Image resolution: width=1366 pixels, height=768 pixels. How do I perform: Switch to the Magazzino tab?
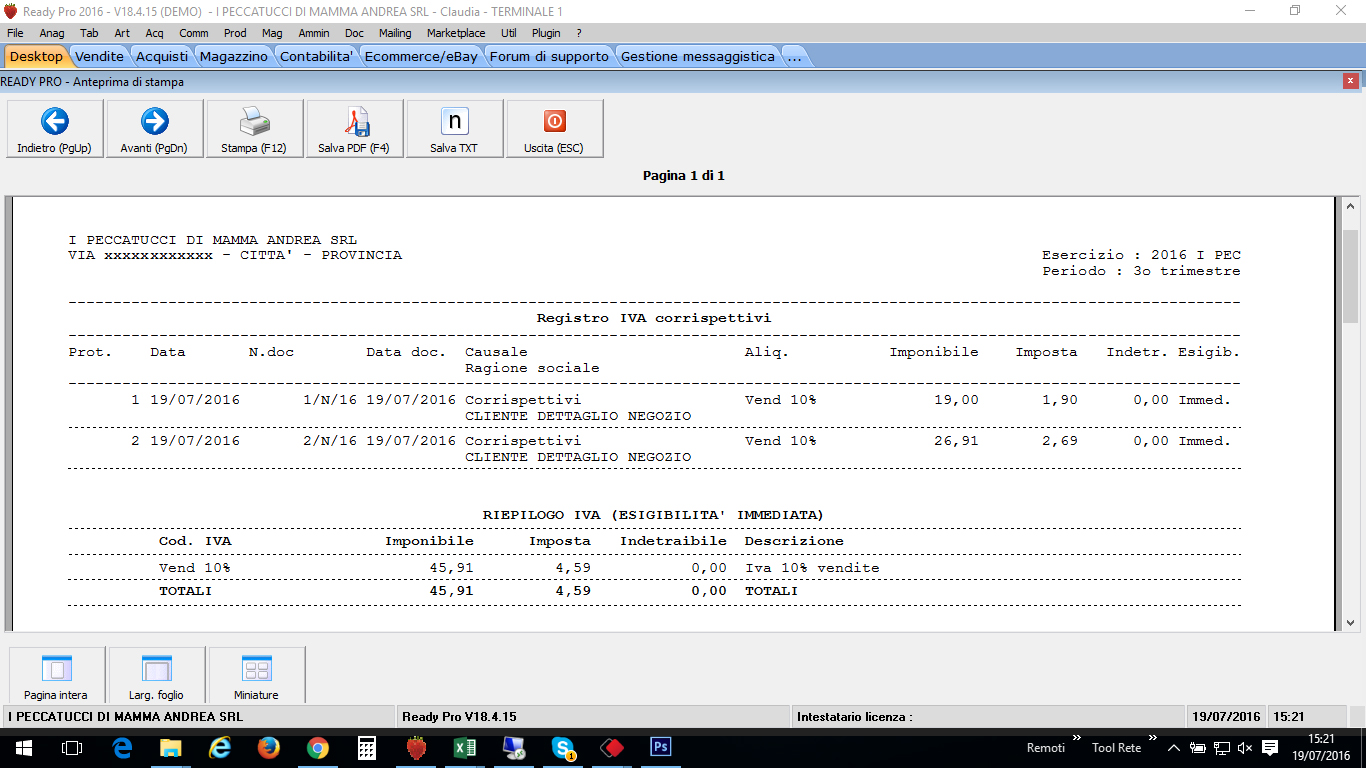233,56
